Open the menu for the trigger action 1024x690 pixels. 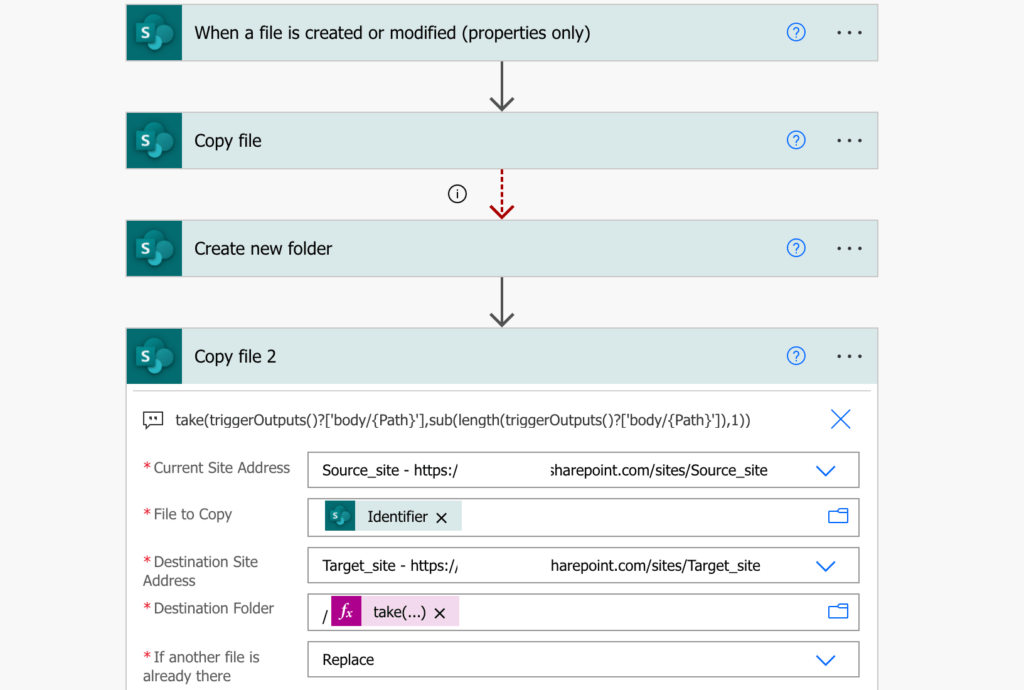pyautogui.click(x=849, y=32)
